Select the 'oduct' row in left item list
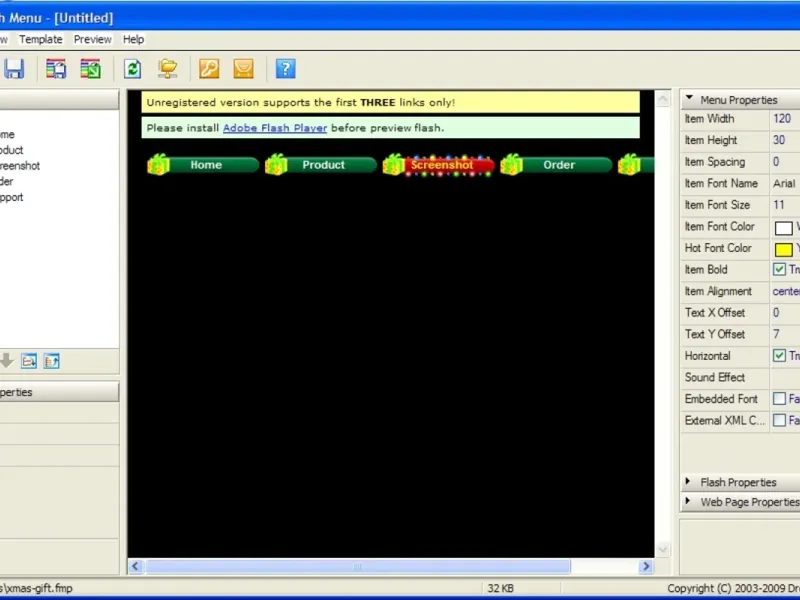Image resolution: width=800 pixels, height=600 pixels. click(x=12, y=150)
